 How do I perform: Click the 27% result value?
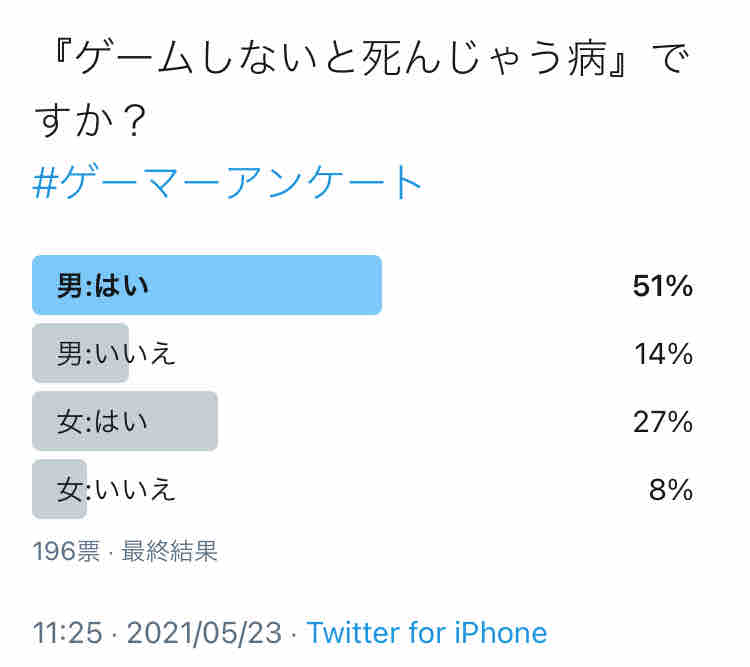coord(662,422)
